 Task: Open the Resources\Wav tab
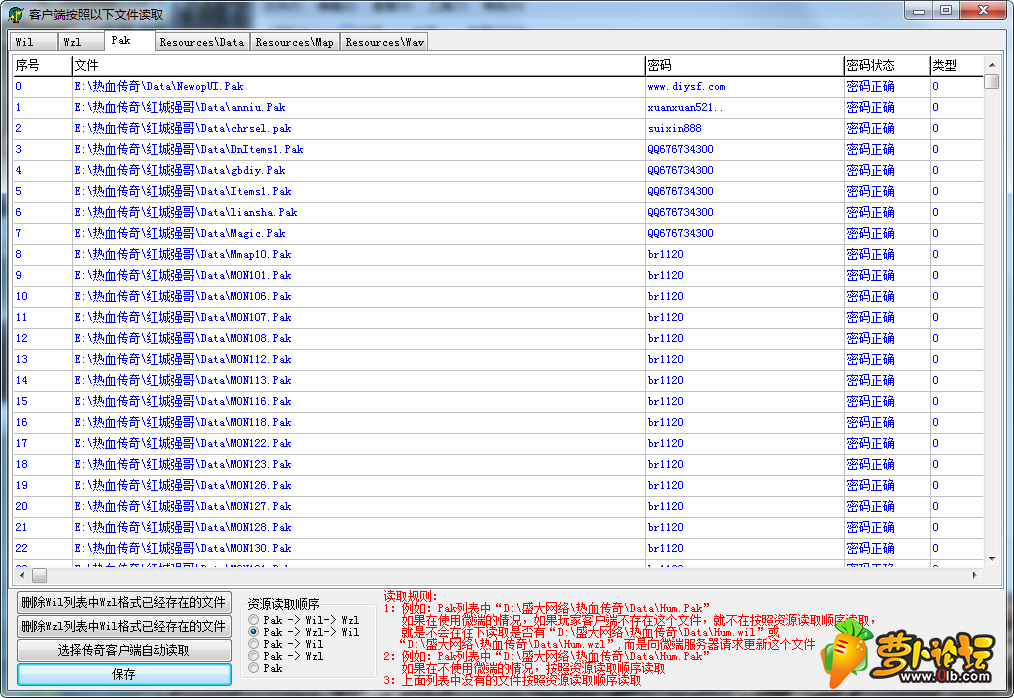coord(384,42)
